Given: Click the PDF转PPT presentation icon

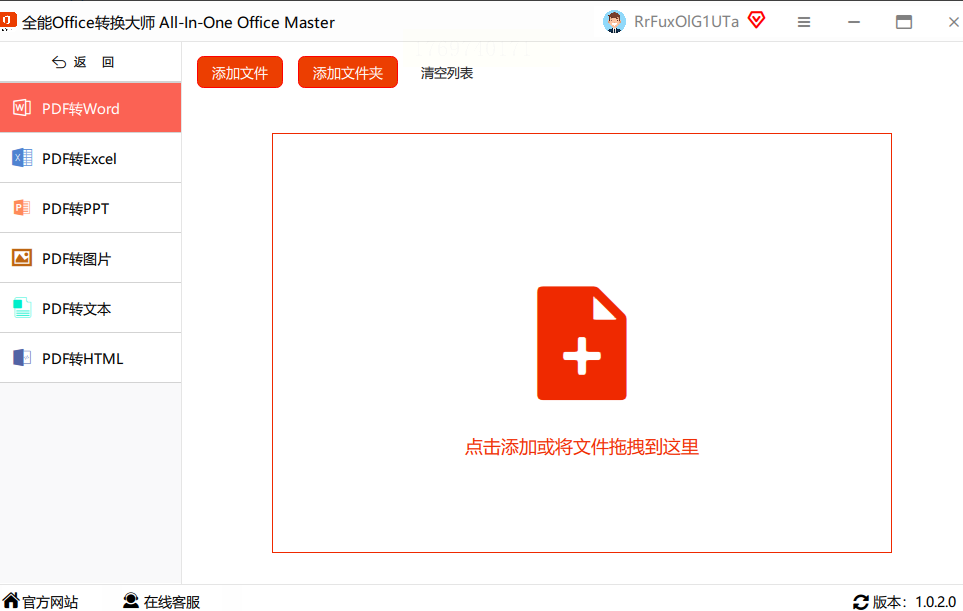Looking at the screenshot, I should pos(22,208).
